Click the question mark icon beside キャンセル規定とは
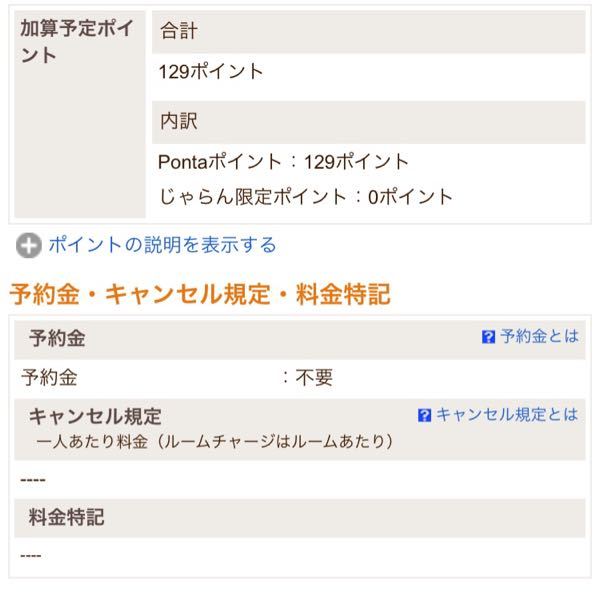600x600 pixels. 424,415
